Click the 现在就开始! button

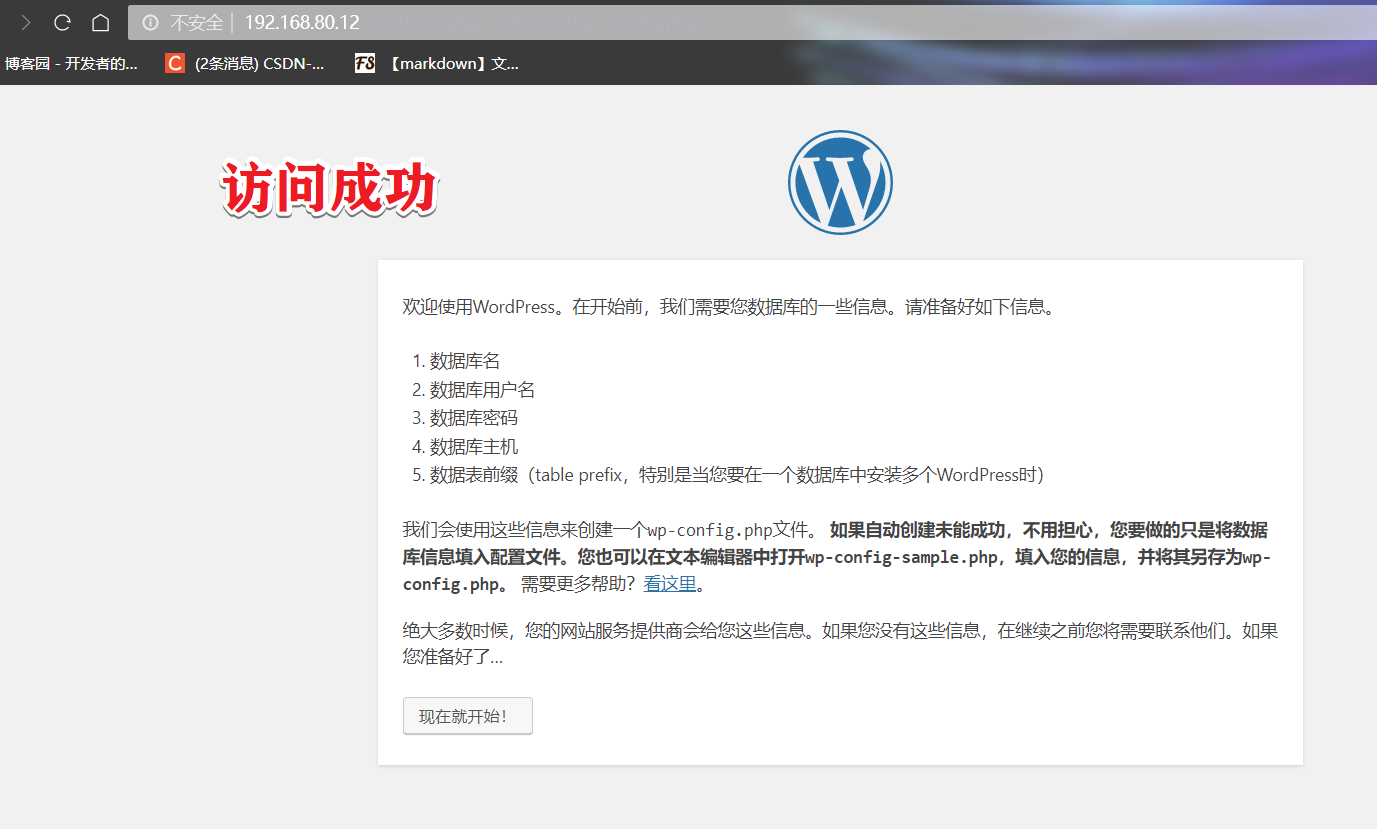tap(467, 716)
